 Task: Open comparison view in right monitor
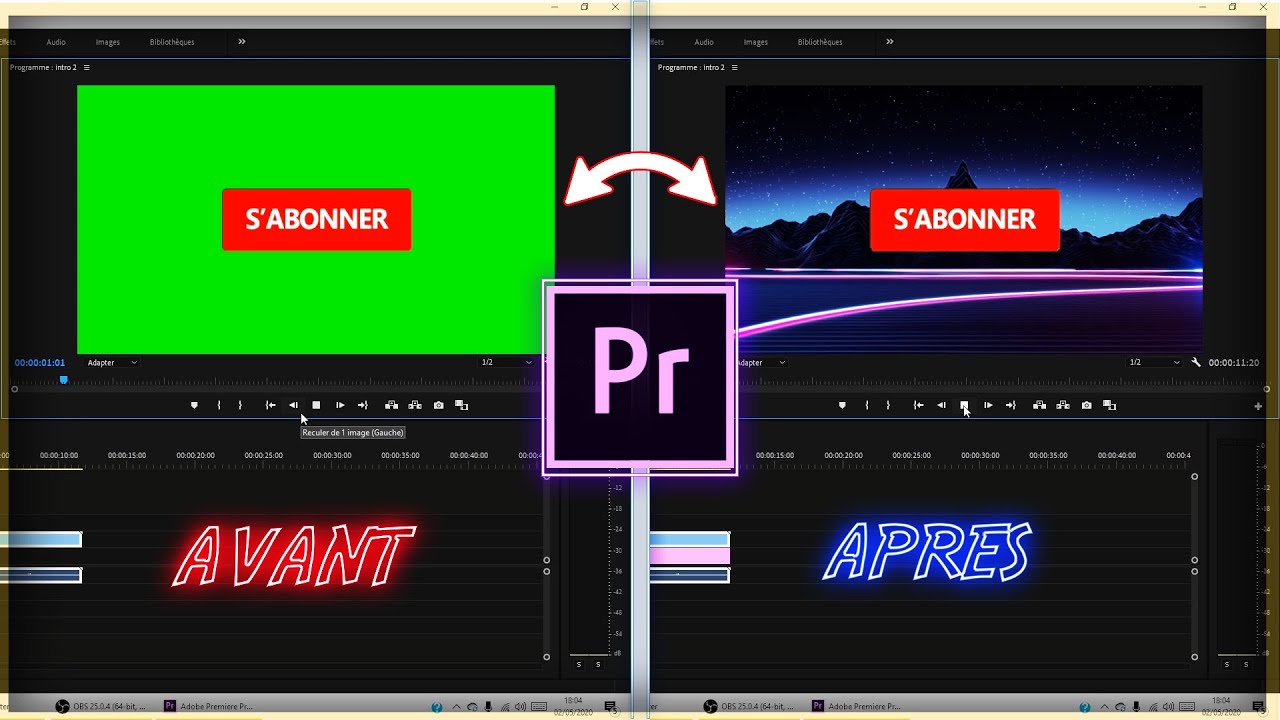pyautogui.click(x=1109, y=405)
